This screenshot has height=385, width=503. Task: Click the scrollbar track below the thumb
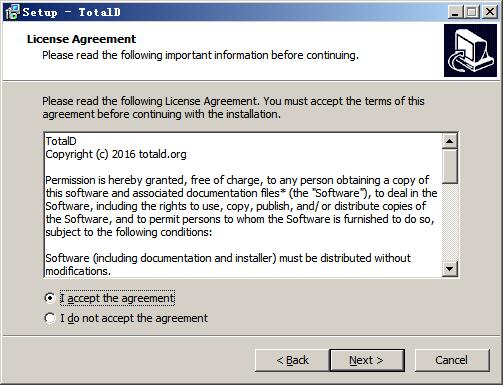coord(450,222)
